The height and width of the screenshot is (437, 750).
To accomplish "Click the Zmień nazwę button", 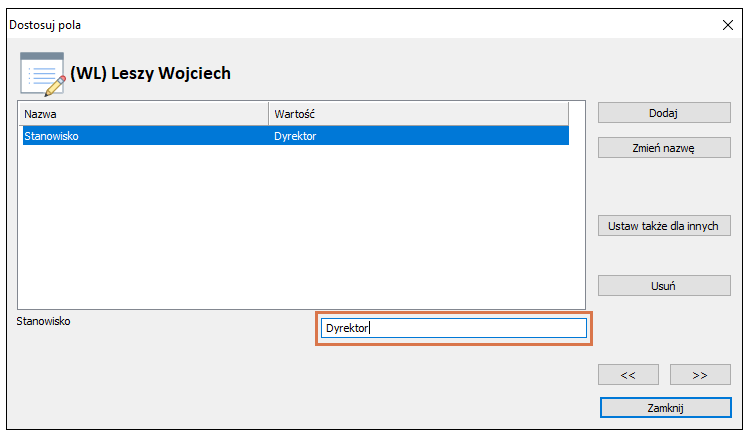I will (664, 148).
